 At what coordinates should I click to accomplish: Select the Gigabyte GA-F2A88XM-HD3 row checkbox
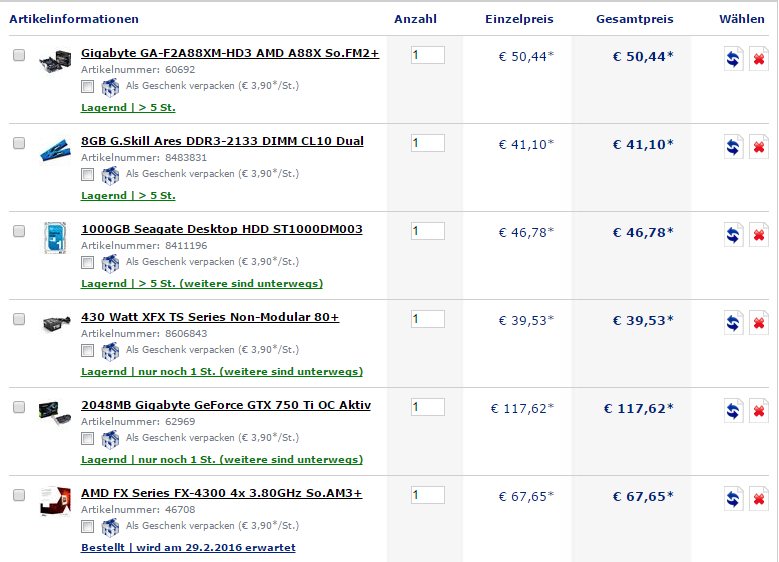coord(19,55)
